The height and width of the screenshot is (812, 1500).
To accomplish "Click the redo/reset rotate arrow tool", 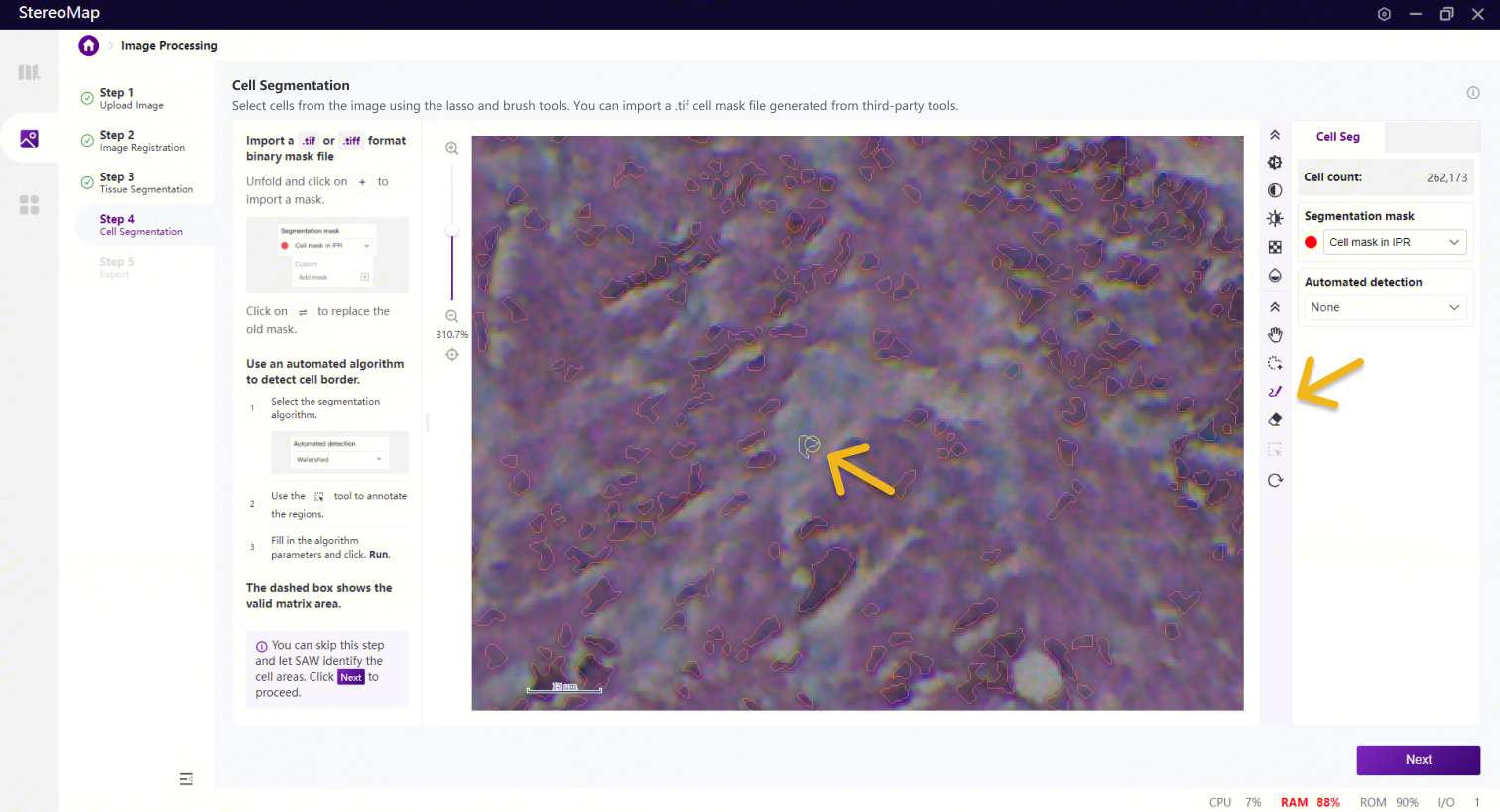I will click(1275, 481).
